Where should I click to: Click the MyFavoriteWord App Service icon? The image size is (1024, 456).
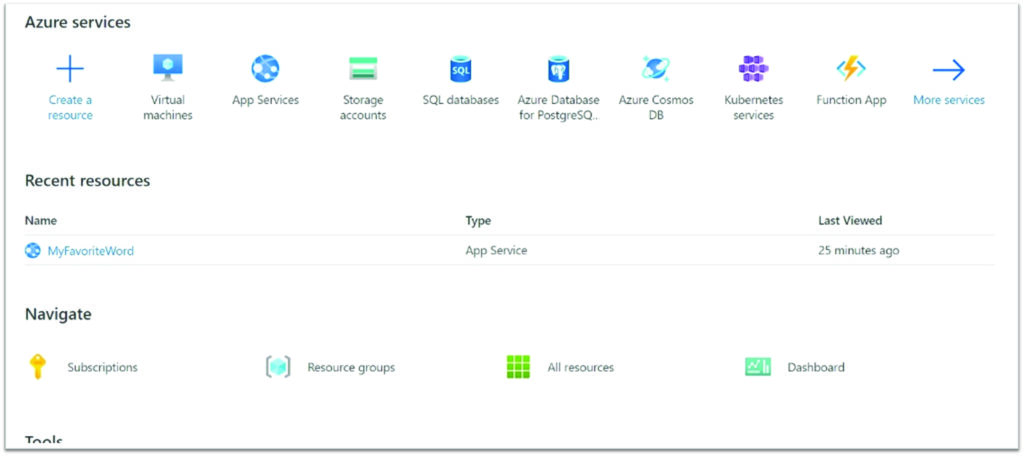33,250
